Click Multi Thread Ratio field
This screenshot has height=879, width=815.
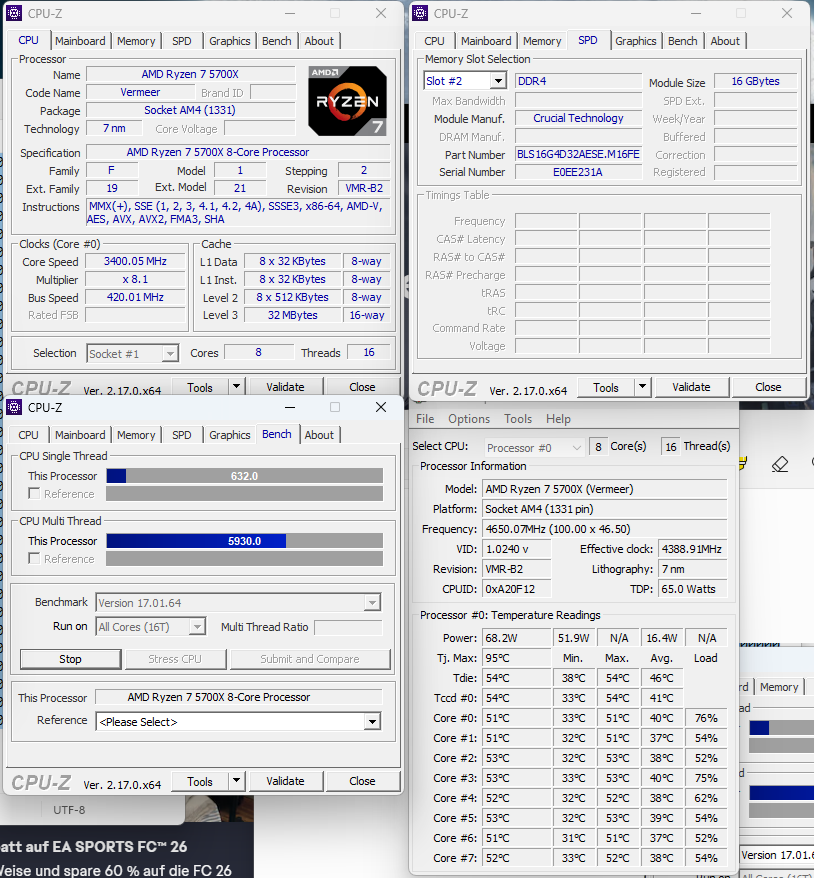click(348, 627)
